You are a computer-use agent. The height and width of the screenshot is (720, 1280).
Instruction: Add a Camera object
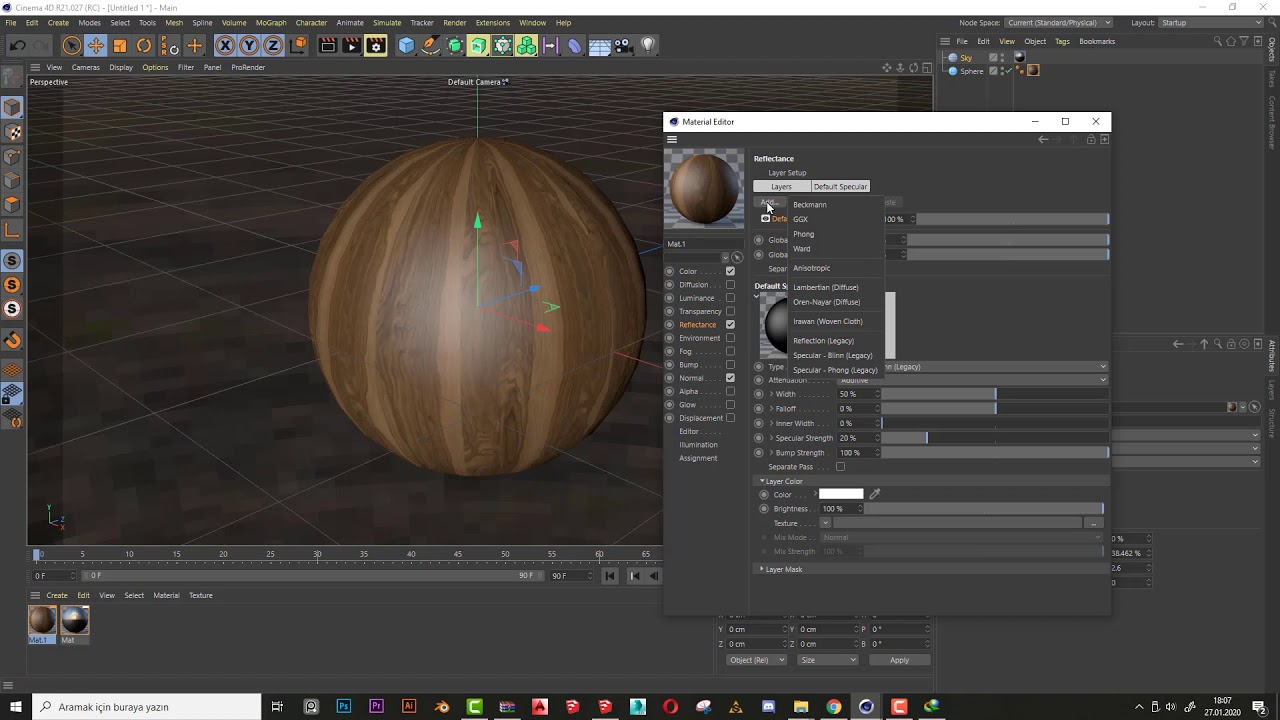pos(623,45)
